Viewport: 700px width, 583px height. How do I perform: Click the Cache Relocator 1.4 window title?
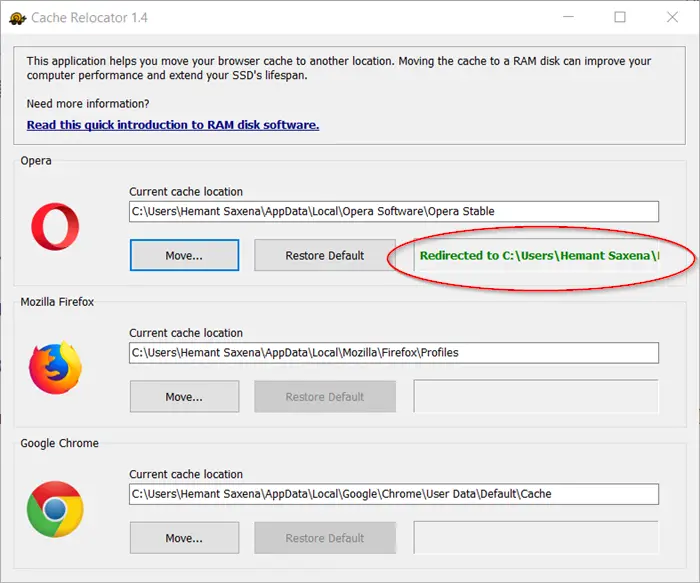(x=89, y=18)
